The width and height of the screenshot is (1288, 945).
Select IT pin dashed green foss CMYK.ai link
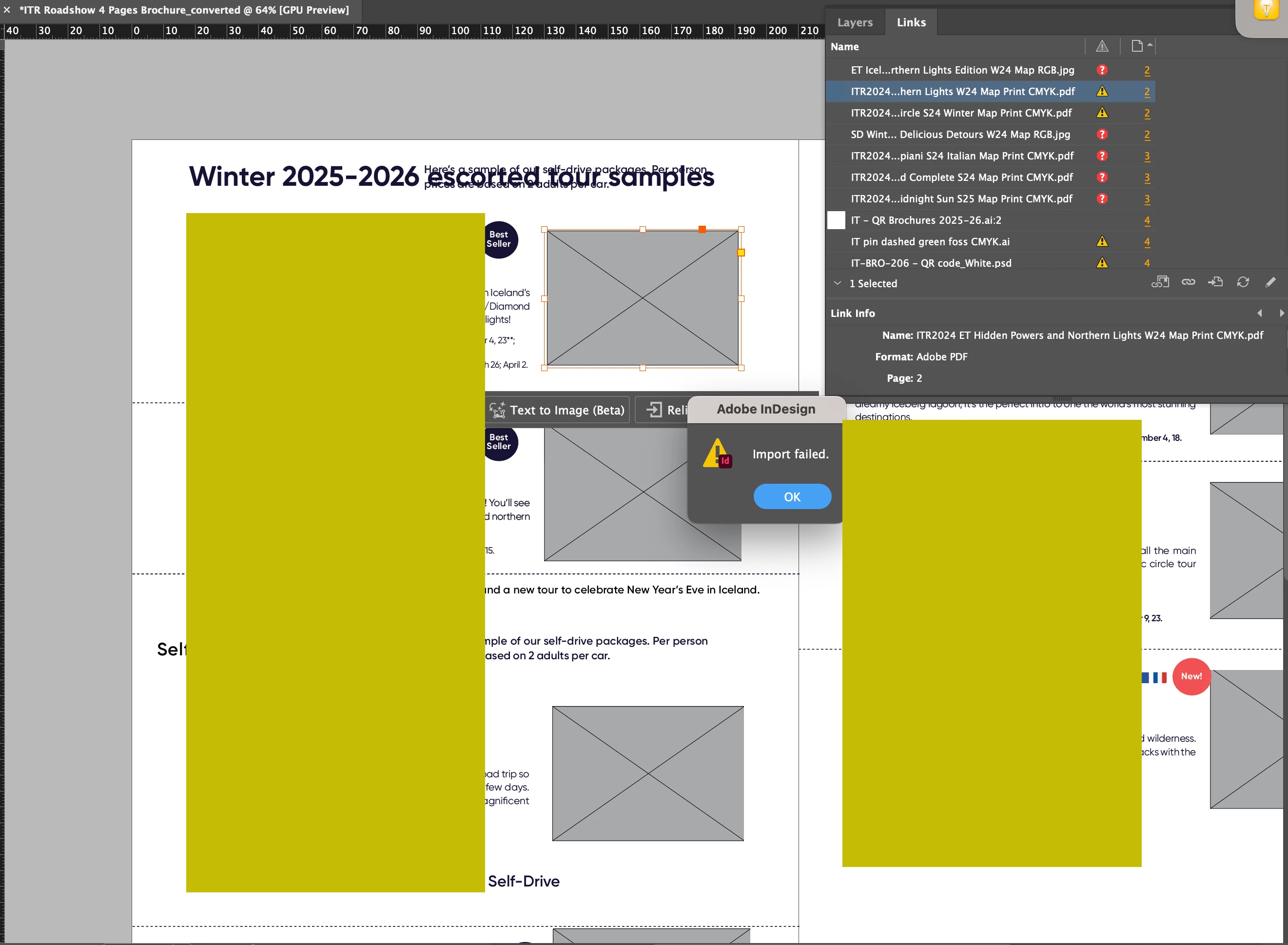point(930,241)
